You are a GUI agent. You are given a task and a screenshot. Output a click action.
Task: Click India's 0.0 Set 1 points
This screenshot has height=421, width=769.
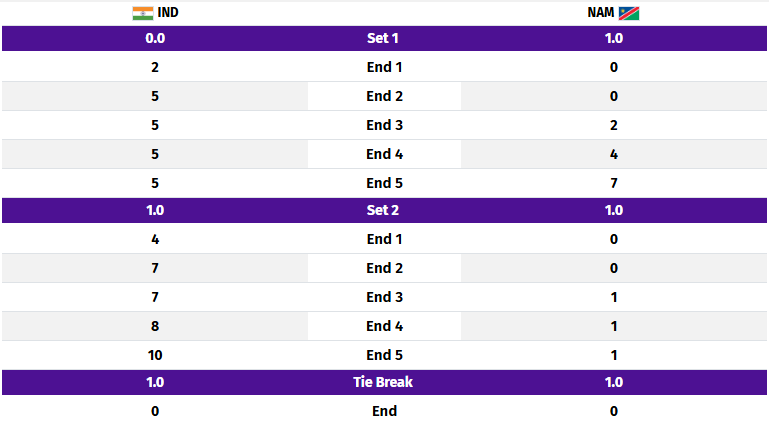[x=155, y=38]
